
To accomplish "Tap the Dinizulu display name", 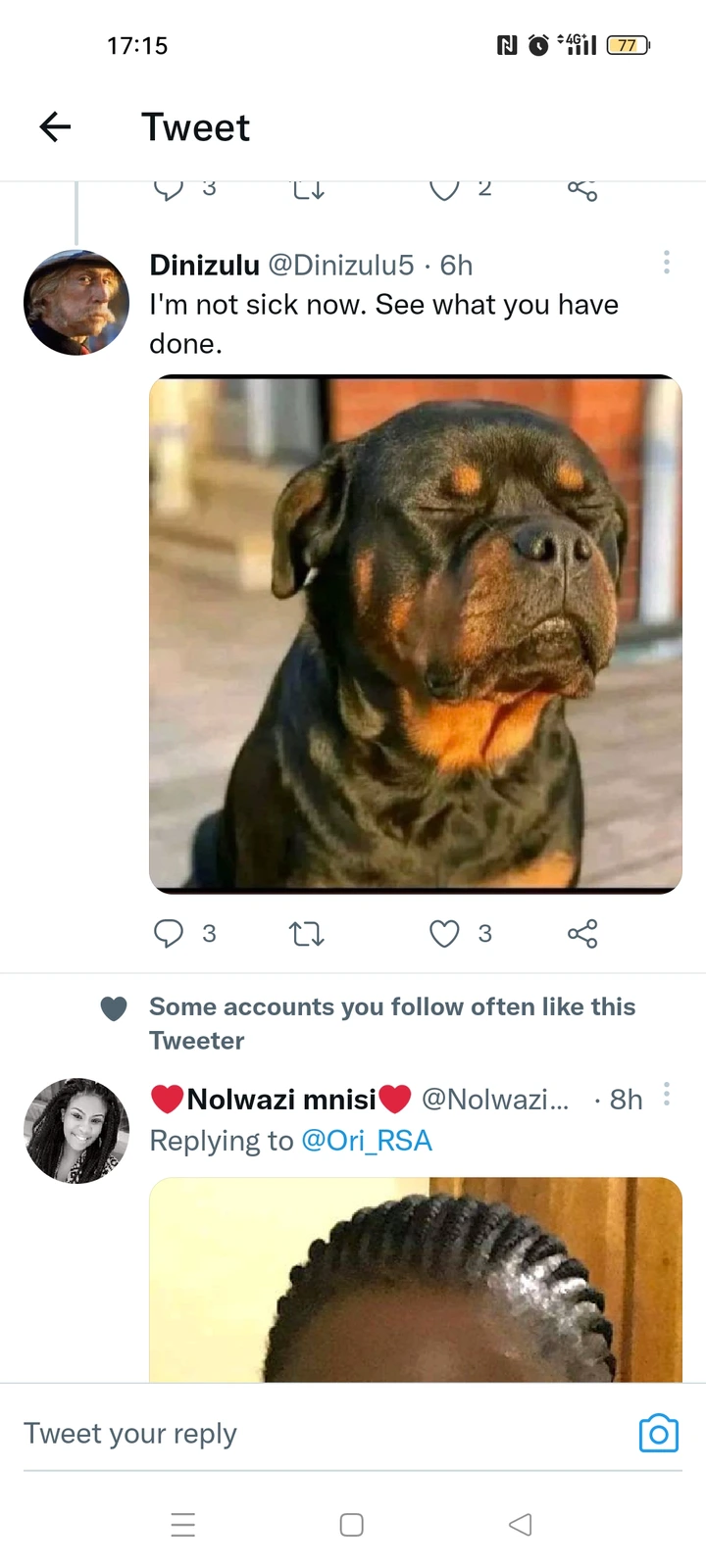I will [204, 265].
